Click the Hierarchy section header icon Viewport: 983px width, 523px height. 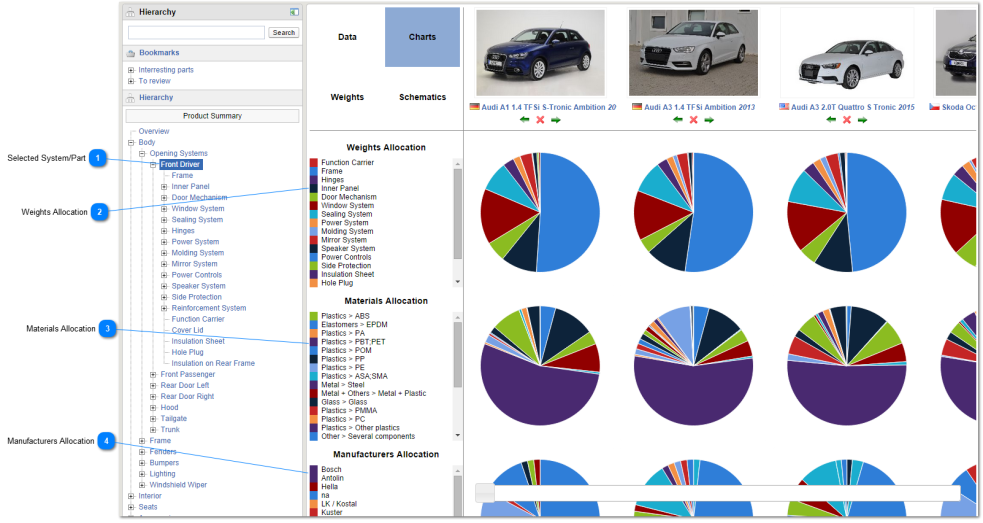(131, 98)
